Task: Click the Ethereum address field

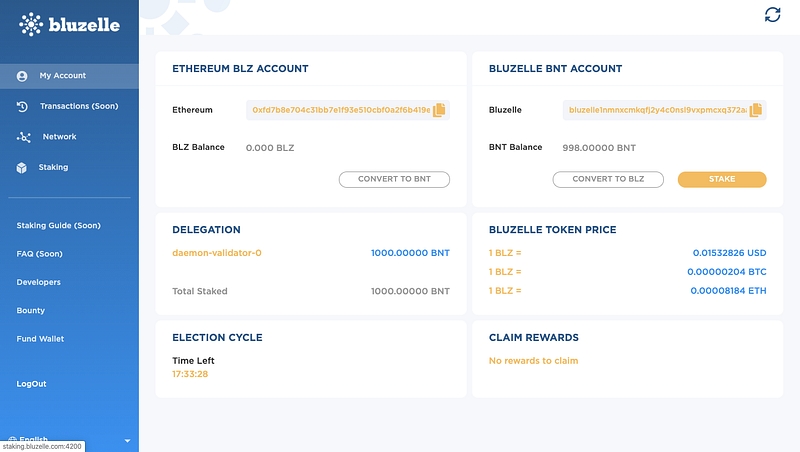Action: pyautogui.click(x=340, y=110)
